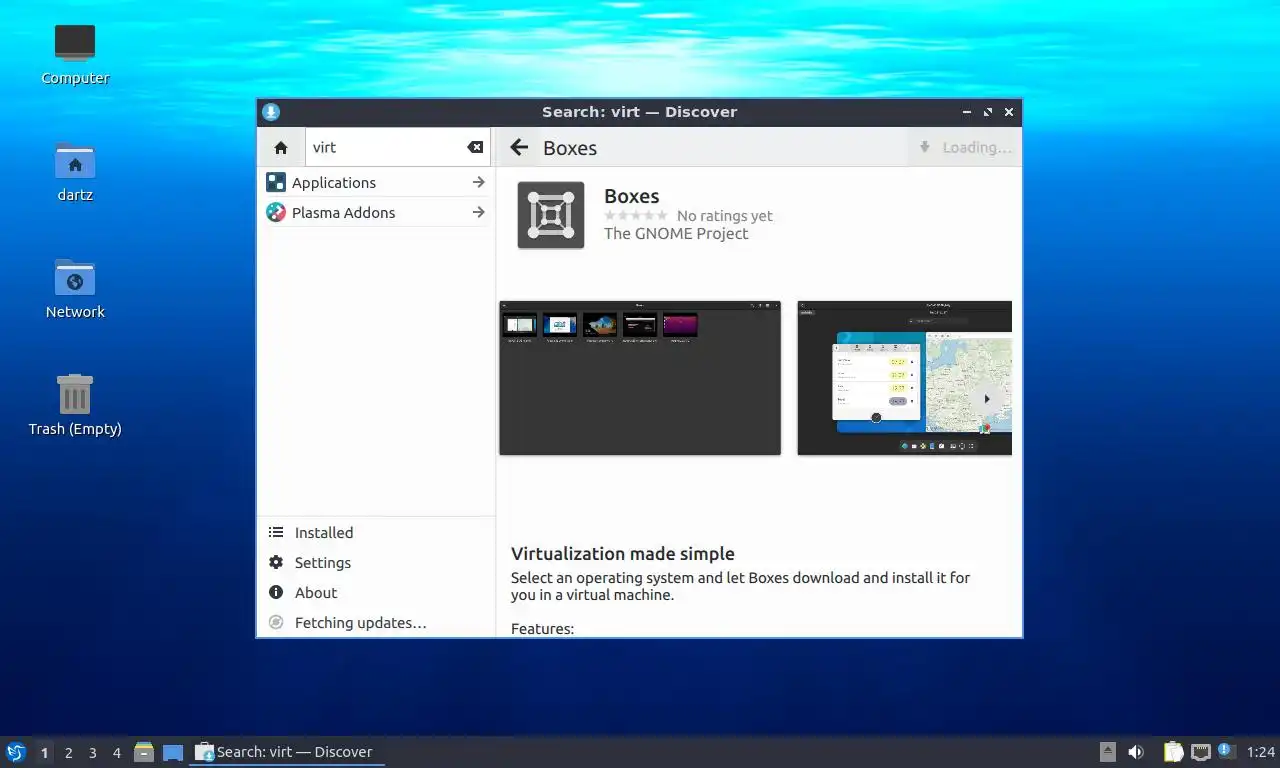Click the Loading… install button
The height and width of the screenshot is (768, 1280).
[964, 147]
